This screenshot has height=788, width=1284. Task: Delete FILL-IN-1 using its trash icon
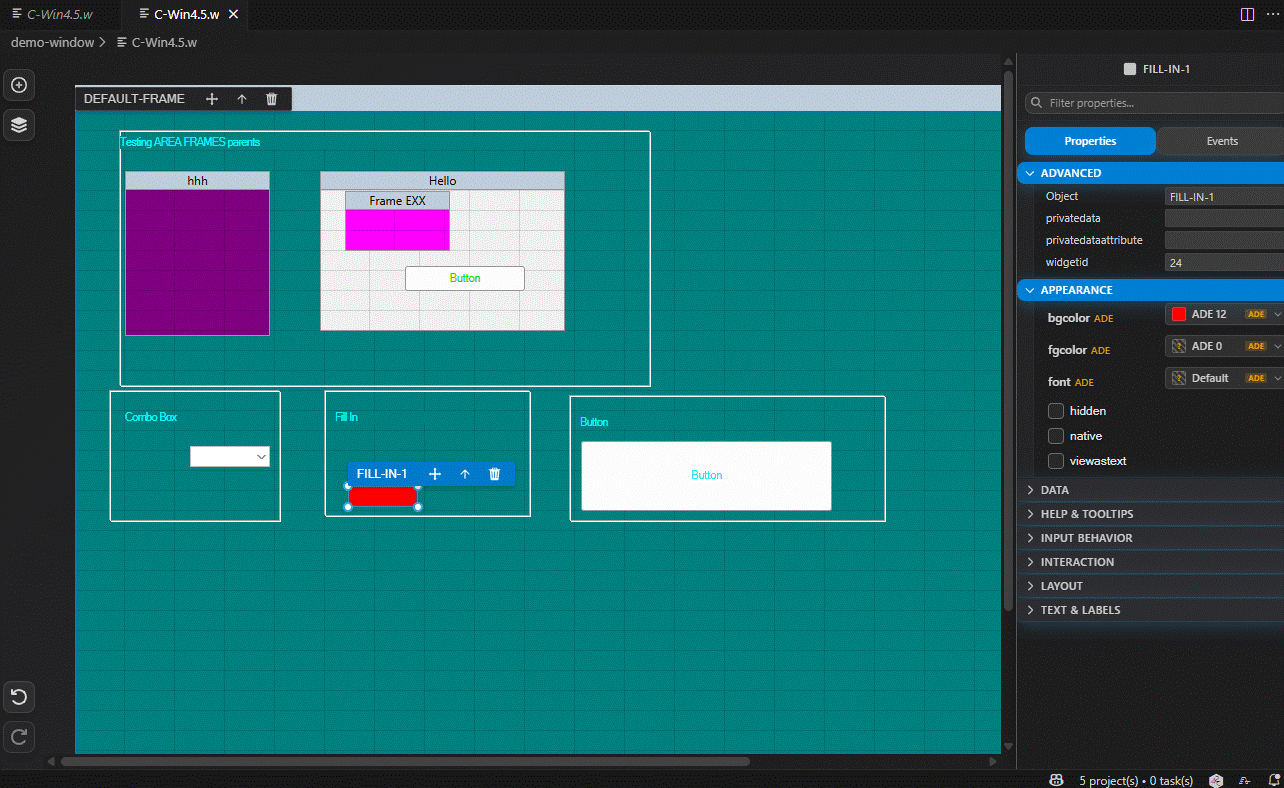pyautogui.click(x=494, y=474)
